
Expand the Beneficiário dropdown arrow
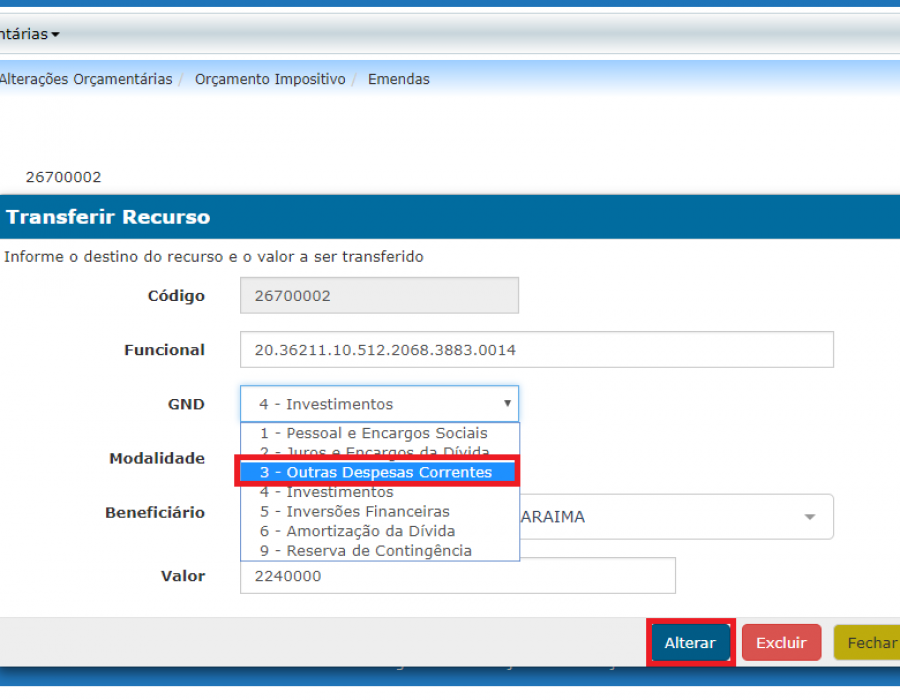point(809,517)
